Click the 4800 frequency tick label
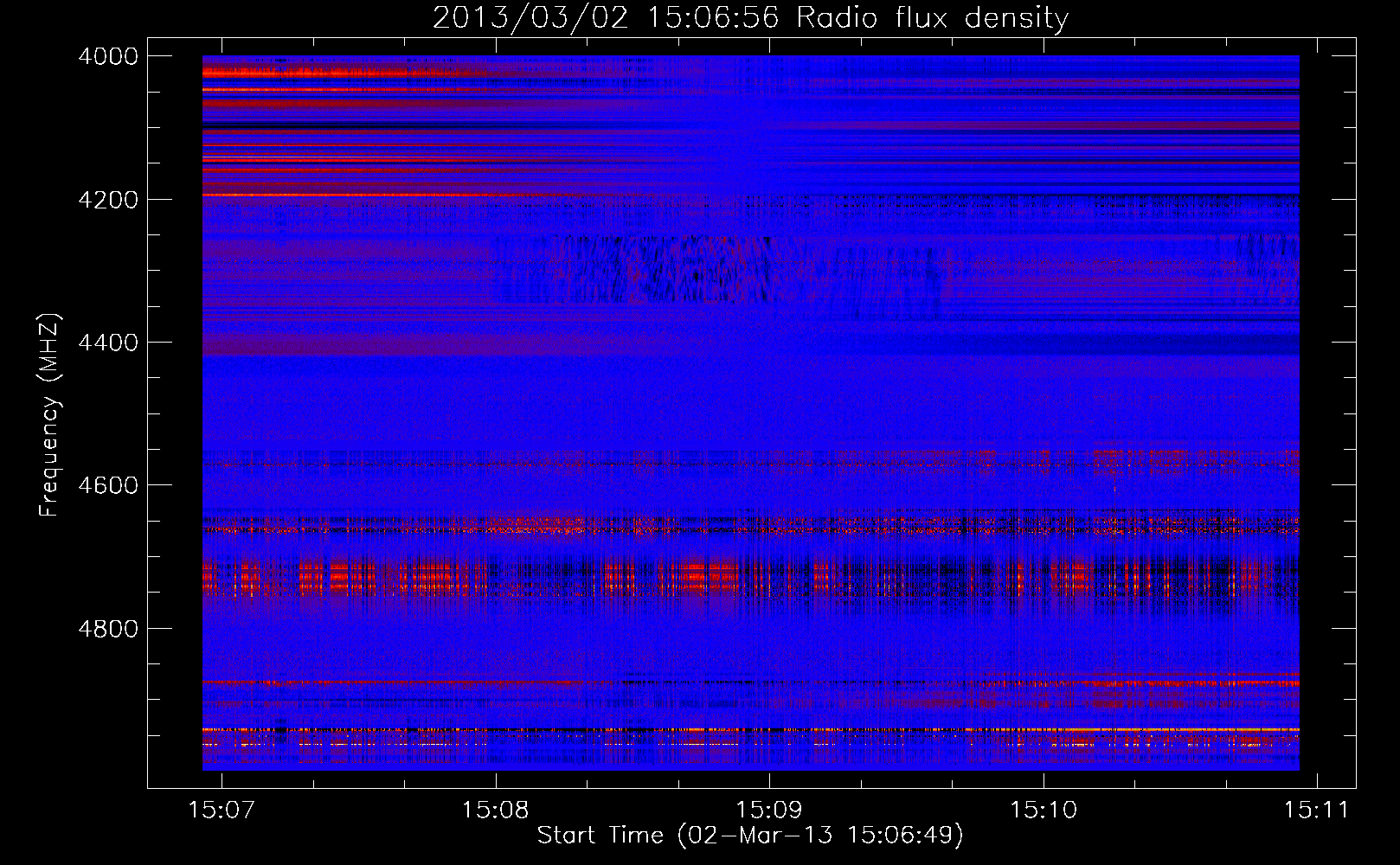 [x=108, y=629]
